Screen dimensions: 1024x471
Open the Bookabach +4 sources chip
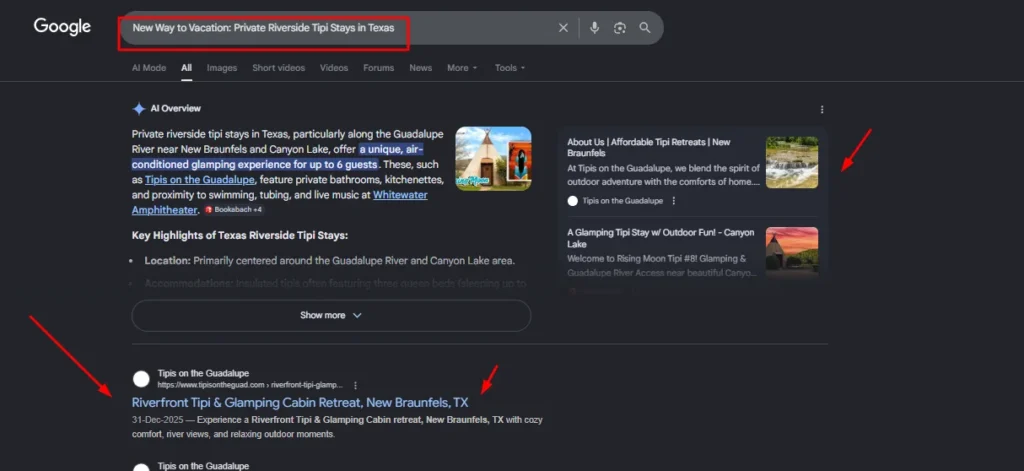tap(234, 210)
